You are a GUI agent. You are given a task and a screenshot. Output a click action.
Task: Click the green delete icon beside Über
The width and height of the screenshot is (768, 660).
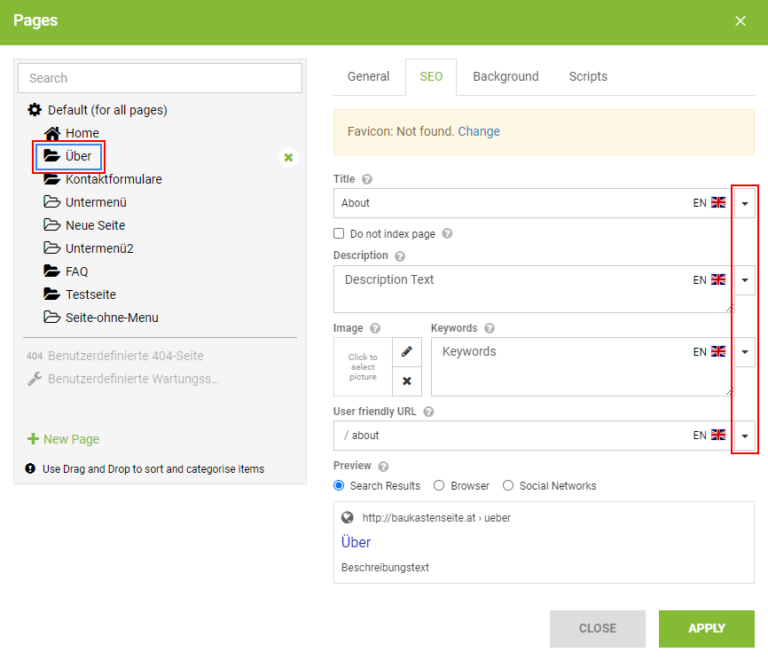click(288, 157)
